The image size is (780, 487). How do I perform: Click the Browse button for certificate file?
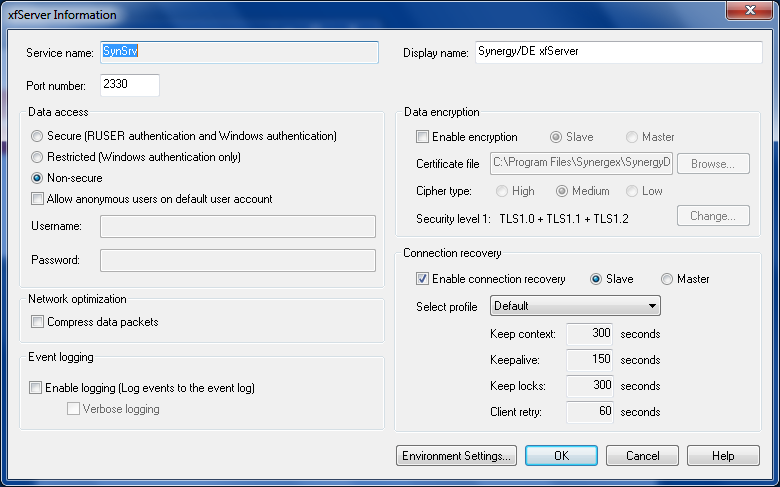pos(713,164)
